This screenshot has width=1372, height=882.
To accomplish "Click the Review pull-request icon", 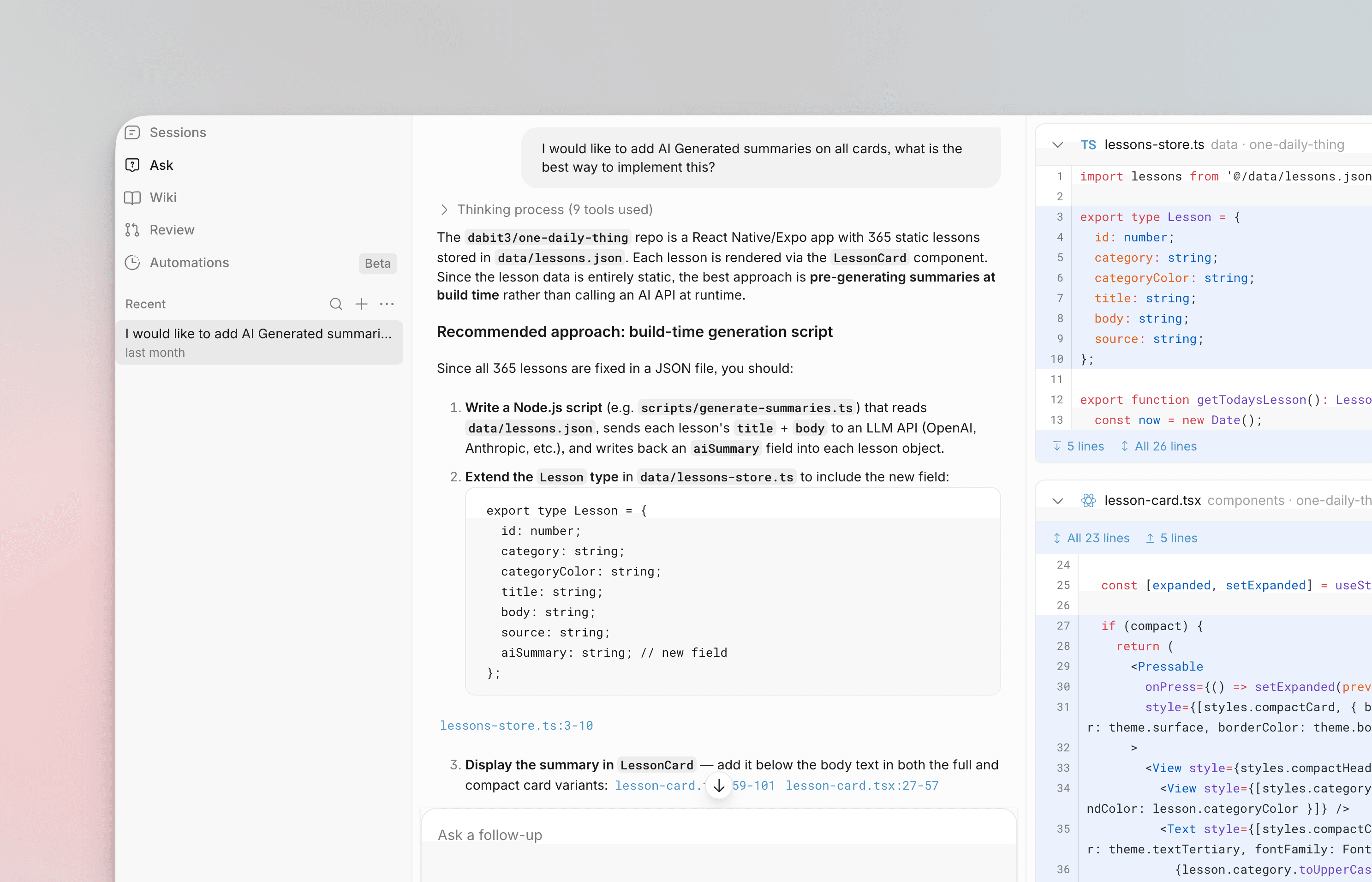I will click(132, 230).
